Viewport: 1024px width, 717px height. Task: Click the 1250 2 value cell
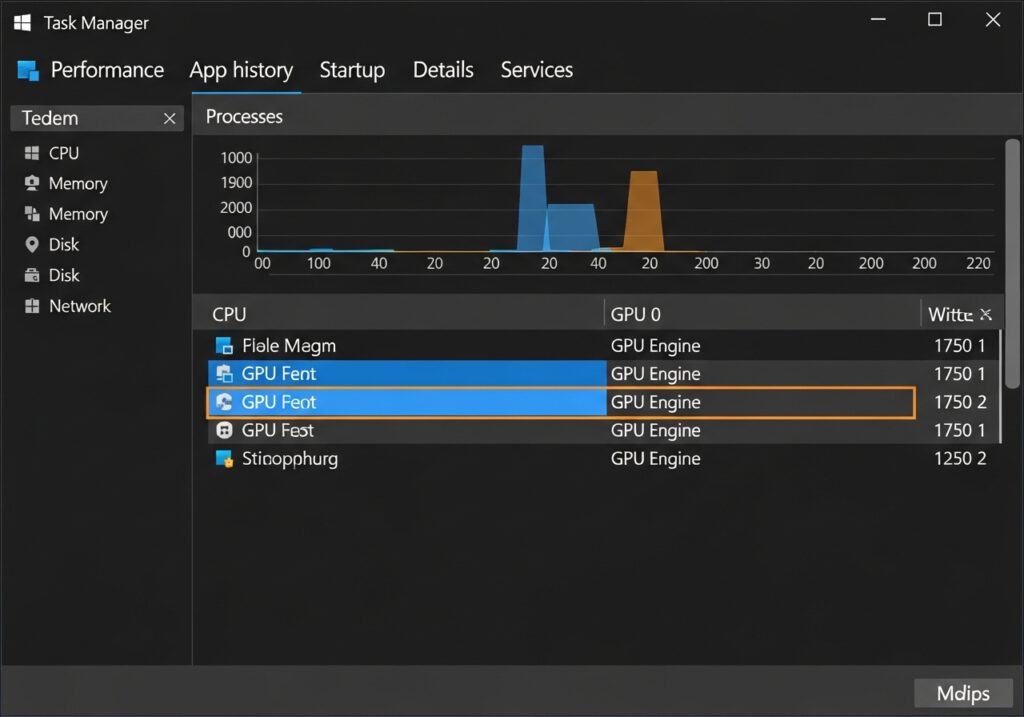959,458
